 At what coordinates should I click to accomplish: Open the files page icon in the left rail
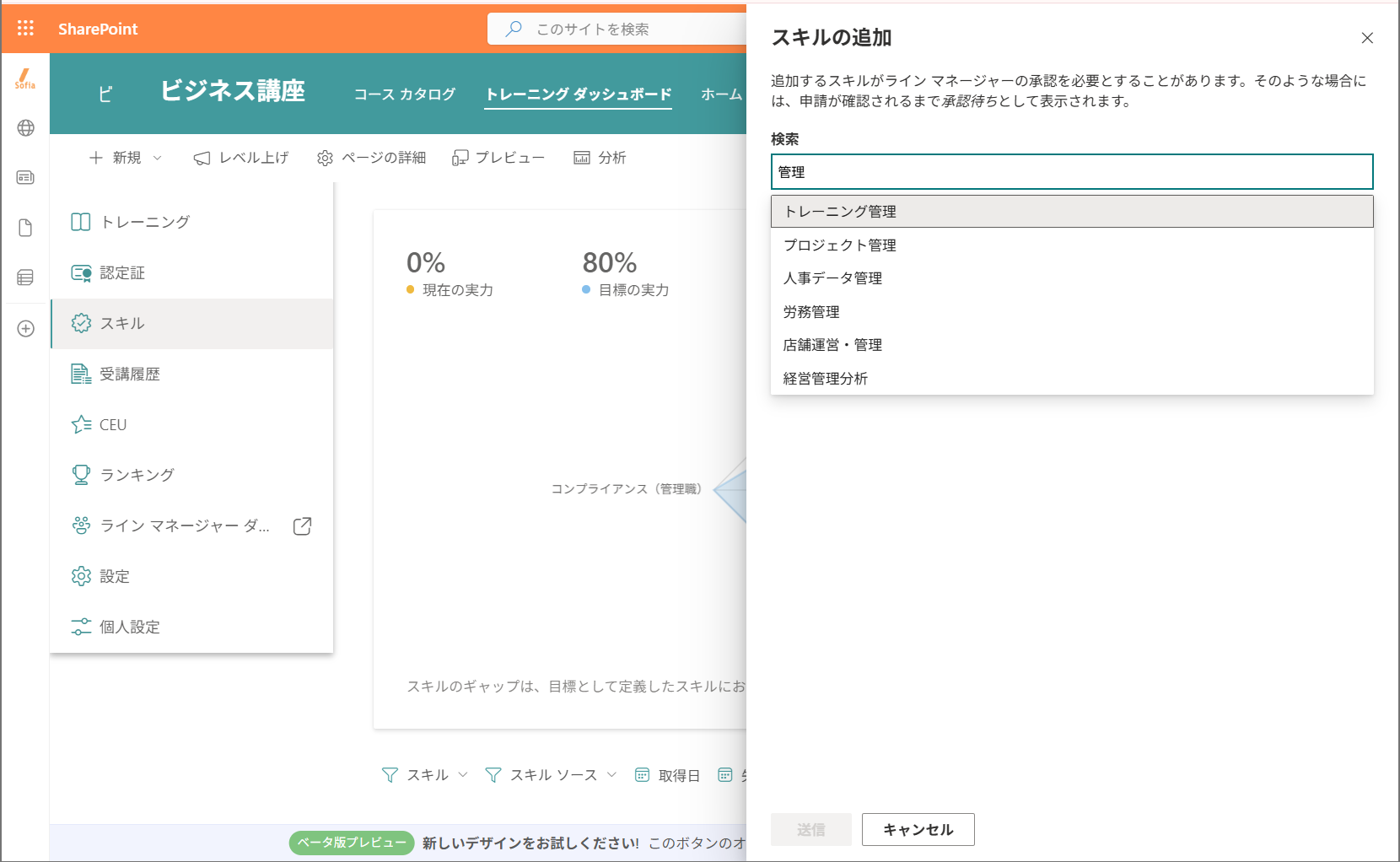(25, 228)
